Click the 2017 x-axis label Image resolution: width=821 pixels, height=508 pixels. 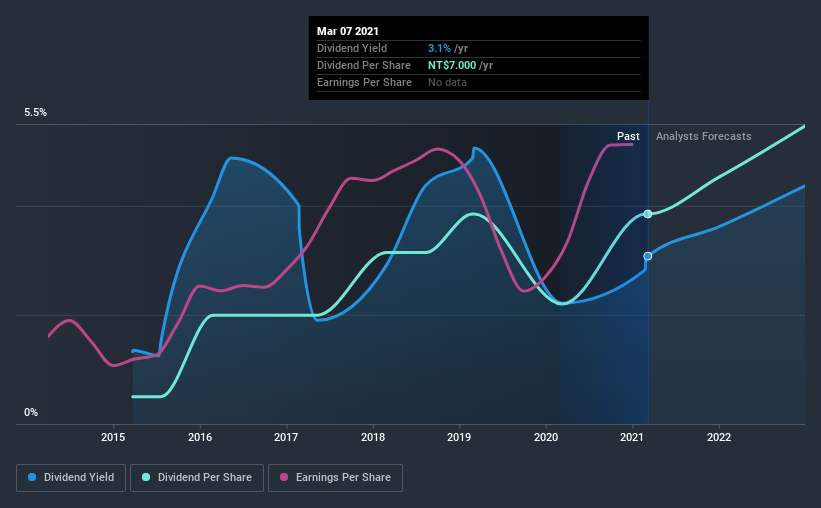coord(286,437)
